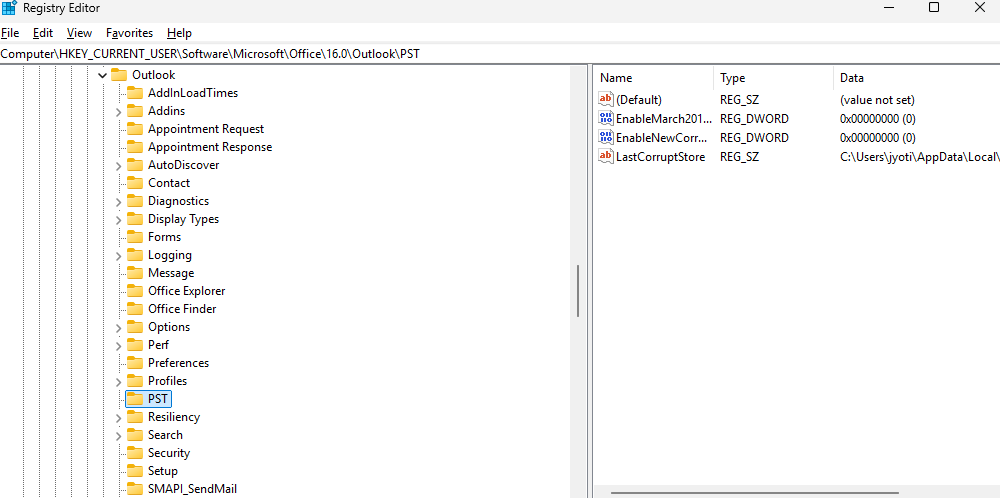Select the LastCorruptStore value name
Screen dimensions: 1000x498
pyautogui.click(x=660, y=156)
